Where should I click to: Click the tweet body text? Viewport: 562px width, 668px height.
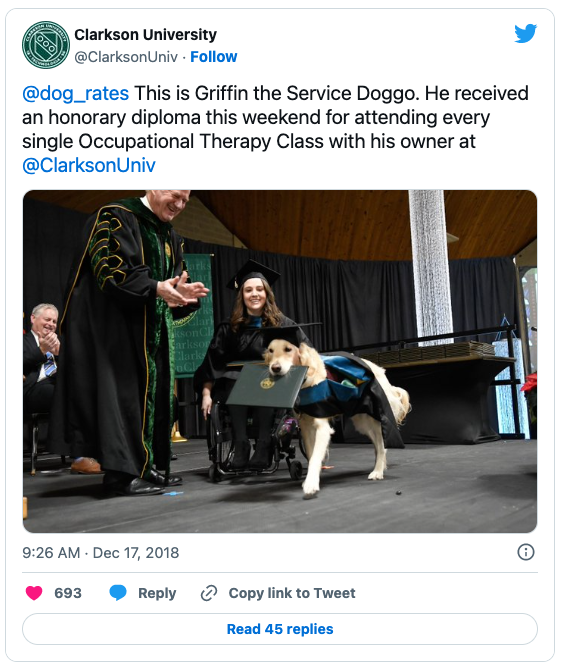coord(275,129)
